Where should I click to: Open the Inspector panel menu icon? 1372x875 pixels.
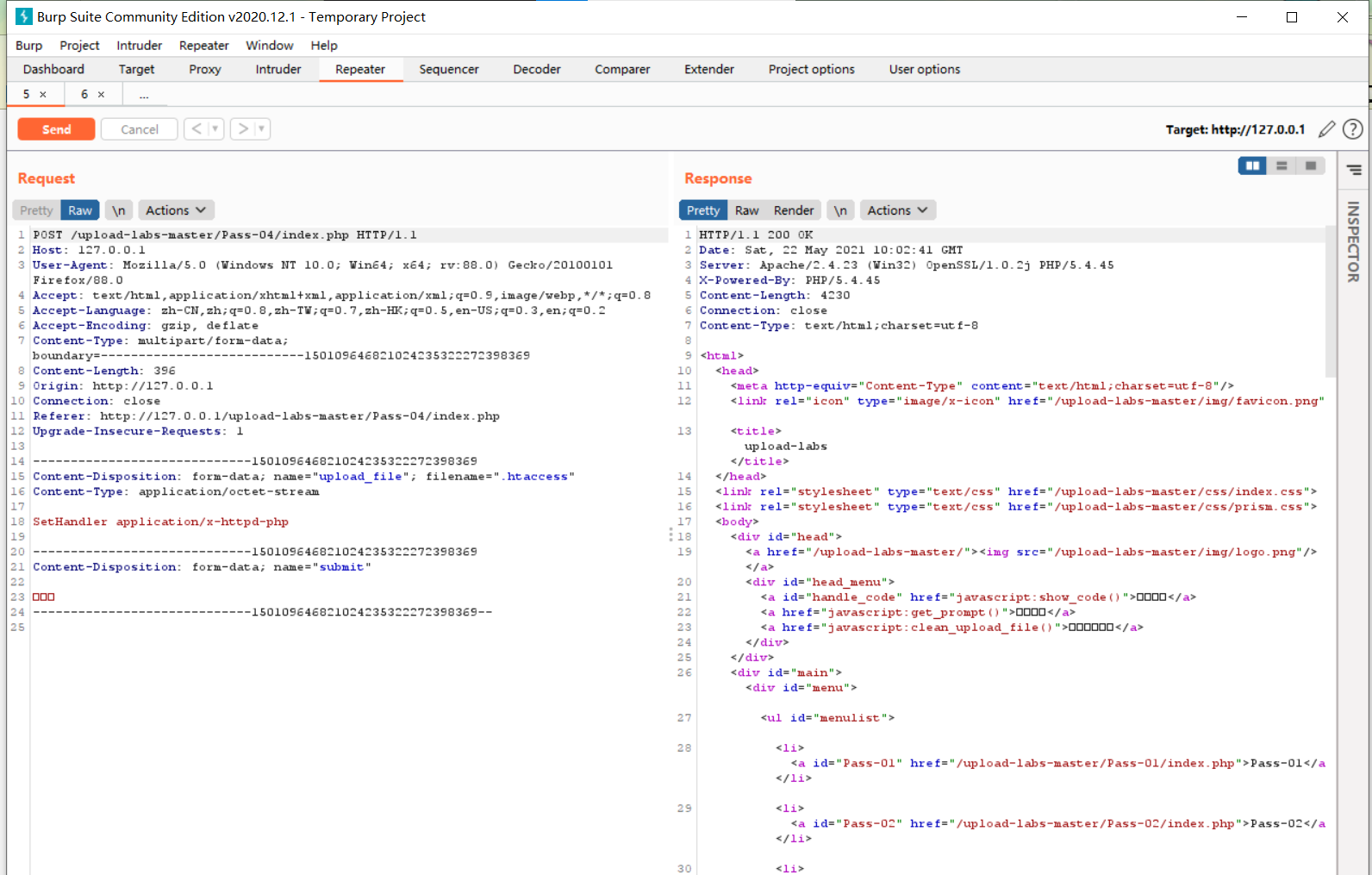pyautogui.click(x=1354, y=171)
